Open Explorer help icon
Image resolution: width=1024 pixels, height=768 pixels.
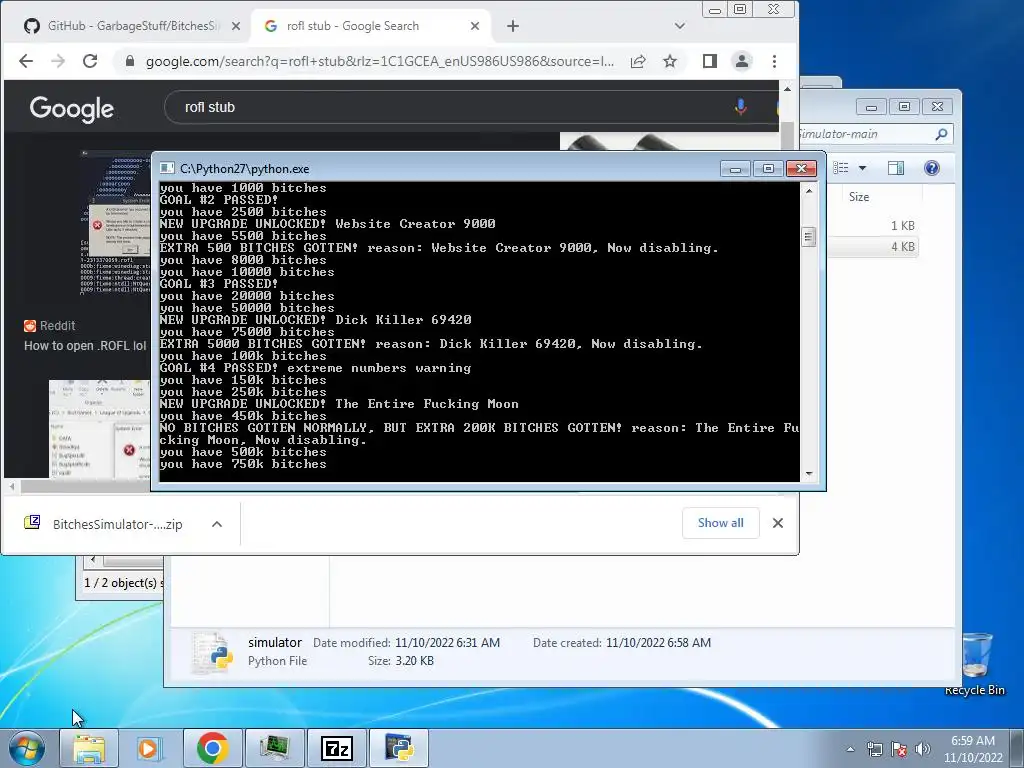(x=932, y=168)
